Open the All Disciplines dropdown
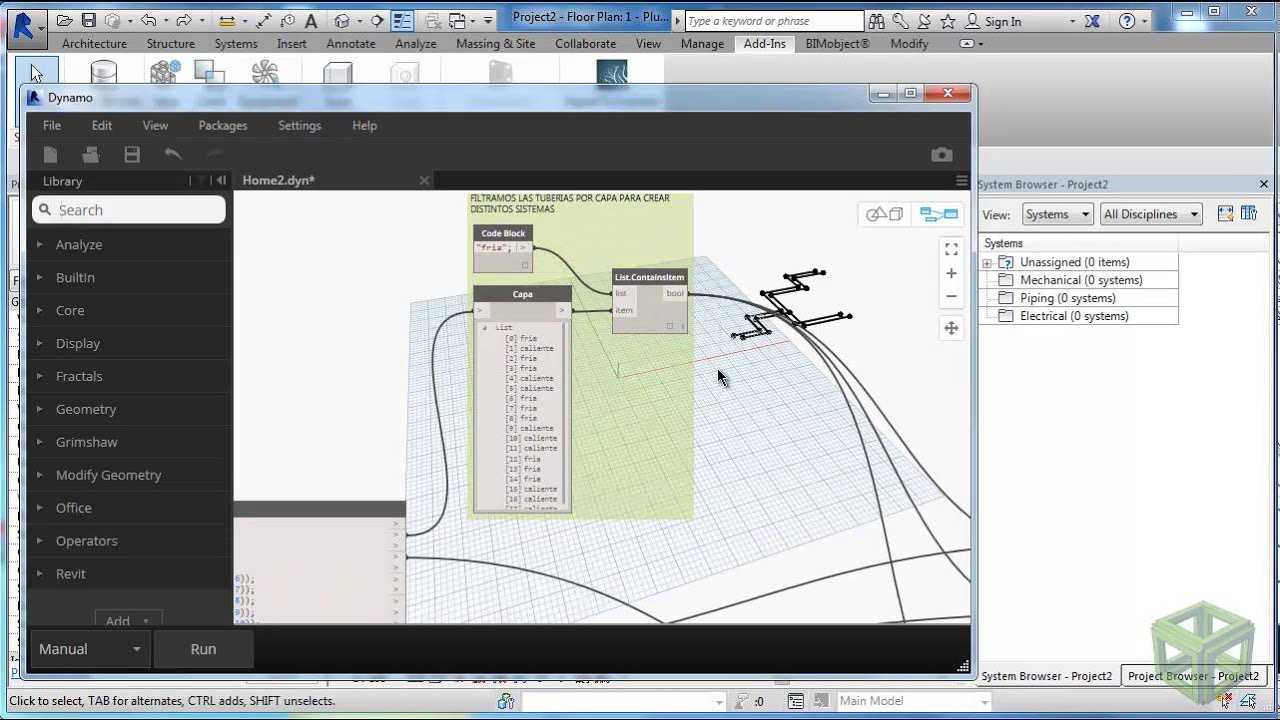 [1151, 214]
